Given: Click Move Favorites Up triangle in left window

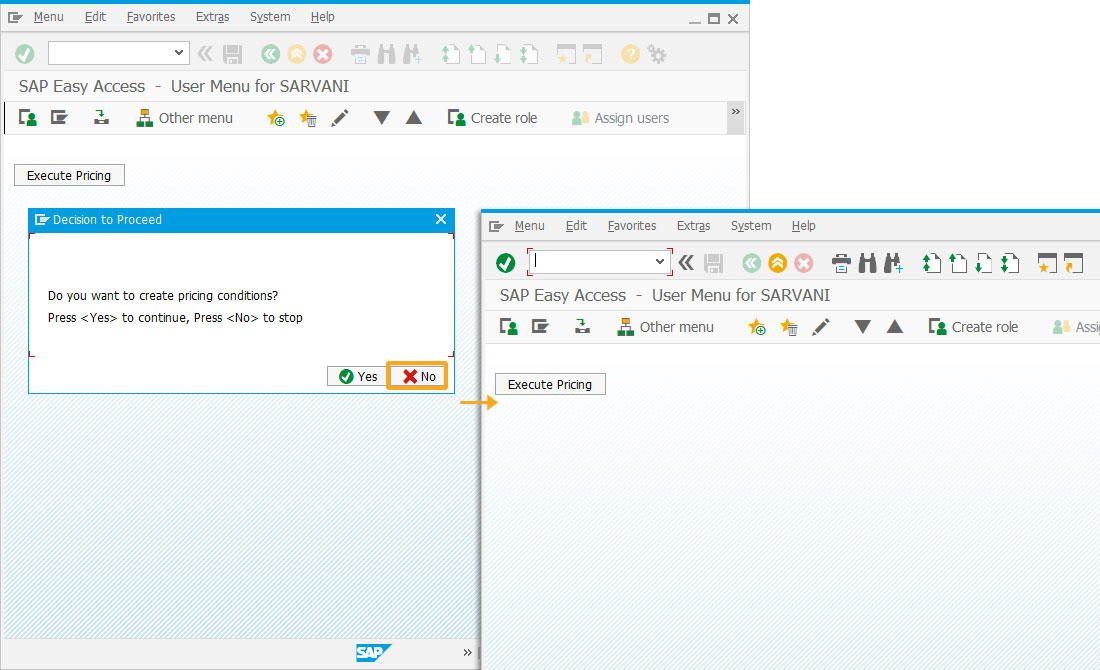Looking at the screenshot, I should tap(414, 118).
